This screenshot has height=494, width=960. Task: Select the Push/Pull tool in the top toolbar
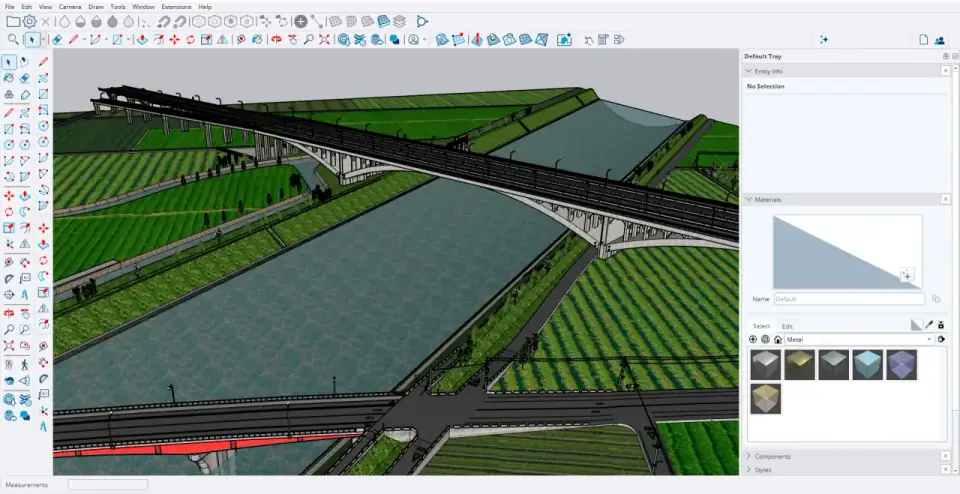point(142,39)
